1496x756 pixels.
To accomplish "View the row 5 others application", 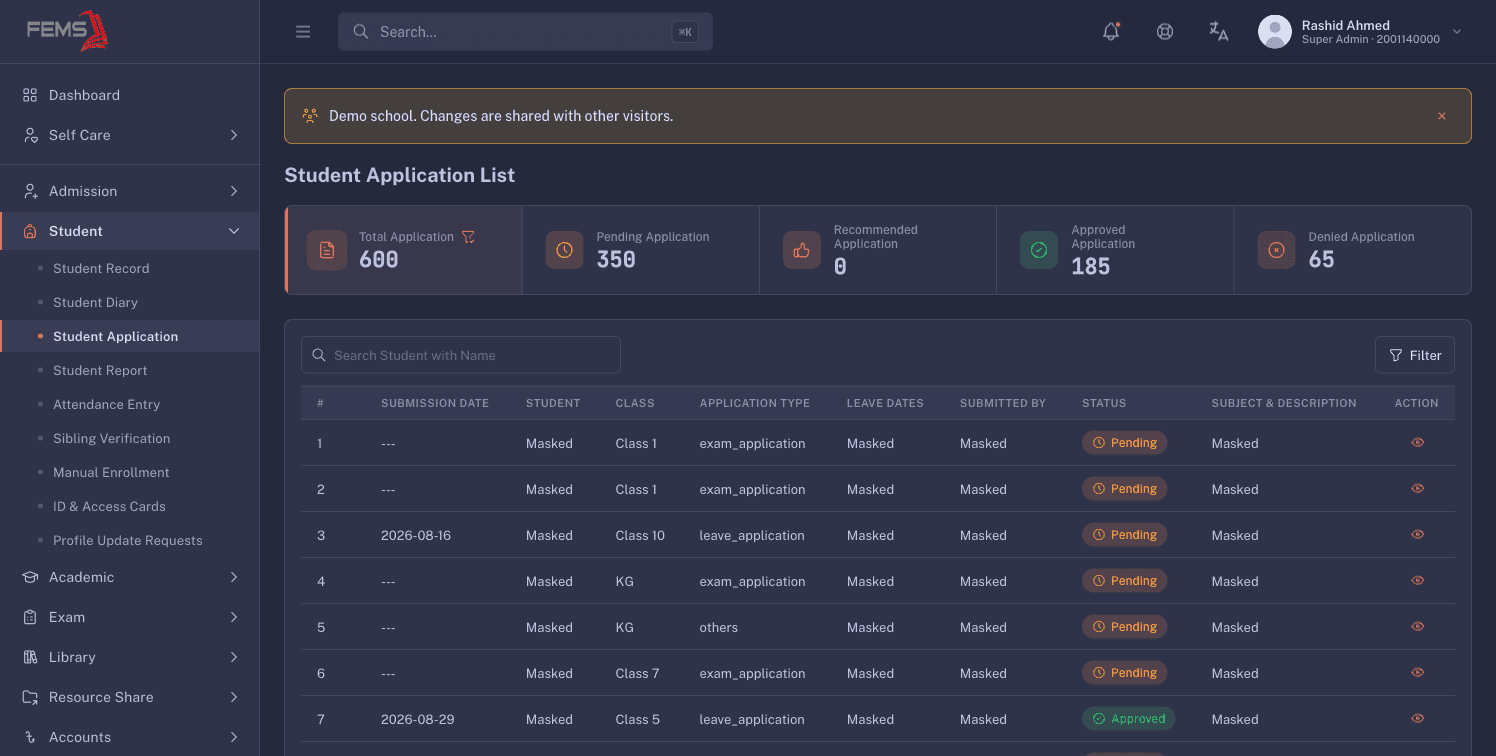I will pyautogui.click(x=1417, y=626).
